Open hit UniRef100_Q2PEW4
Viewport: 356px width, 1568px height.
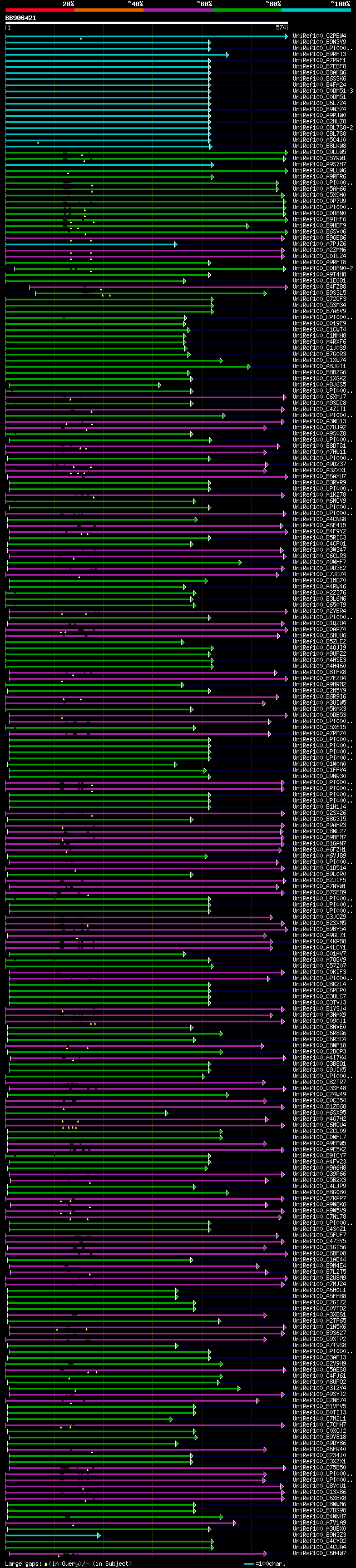[x=319, y=36]
